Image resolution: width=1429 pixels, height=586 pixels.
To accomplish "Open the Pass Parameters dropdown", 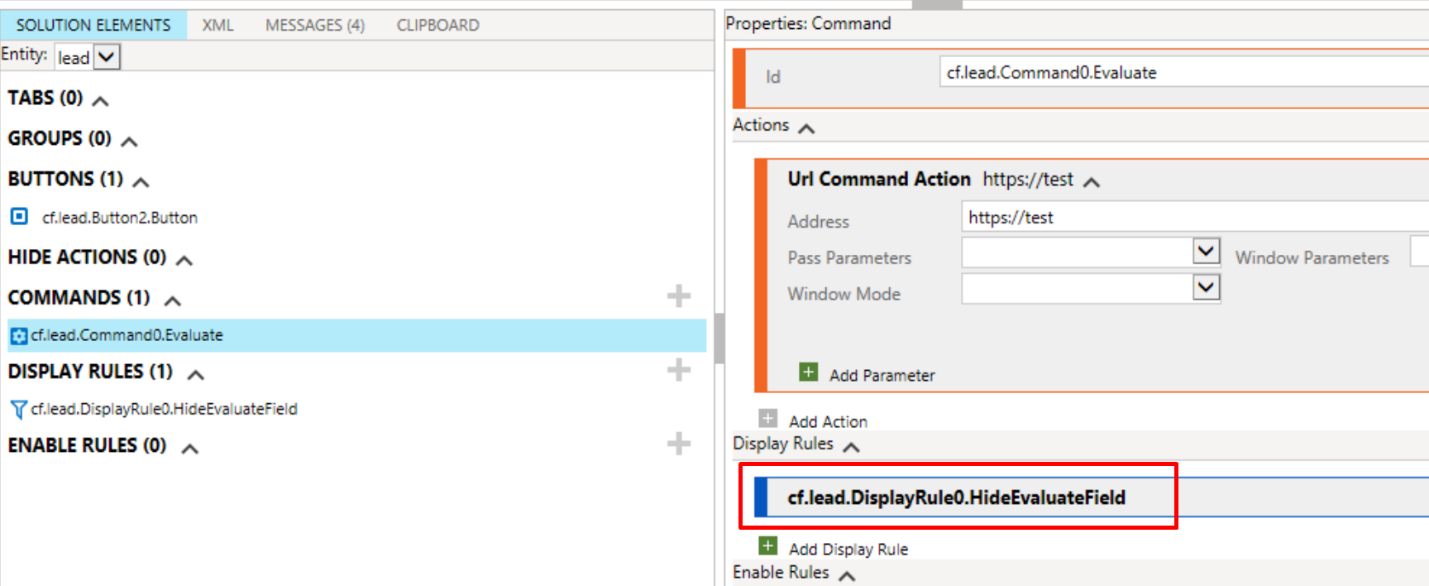I will [1207, 252].
